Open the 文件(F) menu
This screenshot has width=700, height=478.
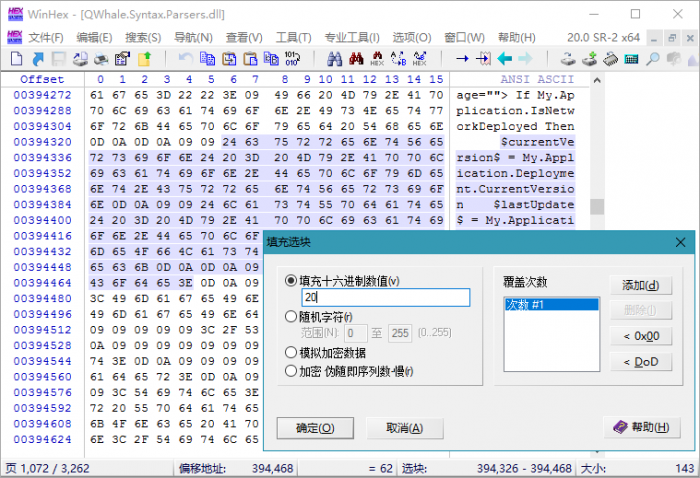(x=46, y=37)
